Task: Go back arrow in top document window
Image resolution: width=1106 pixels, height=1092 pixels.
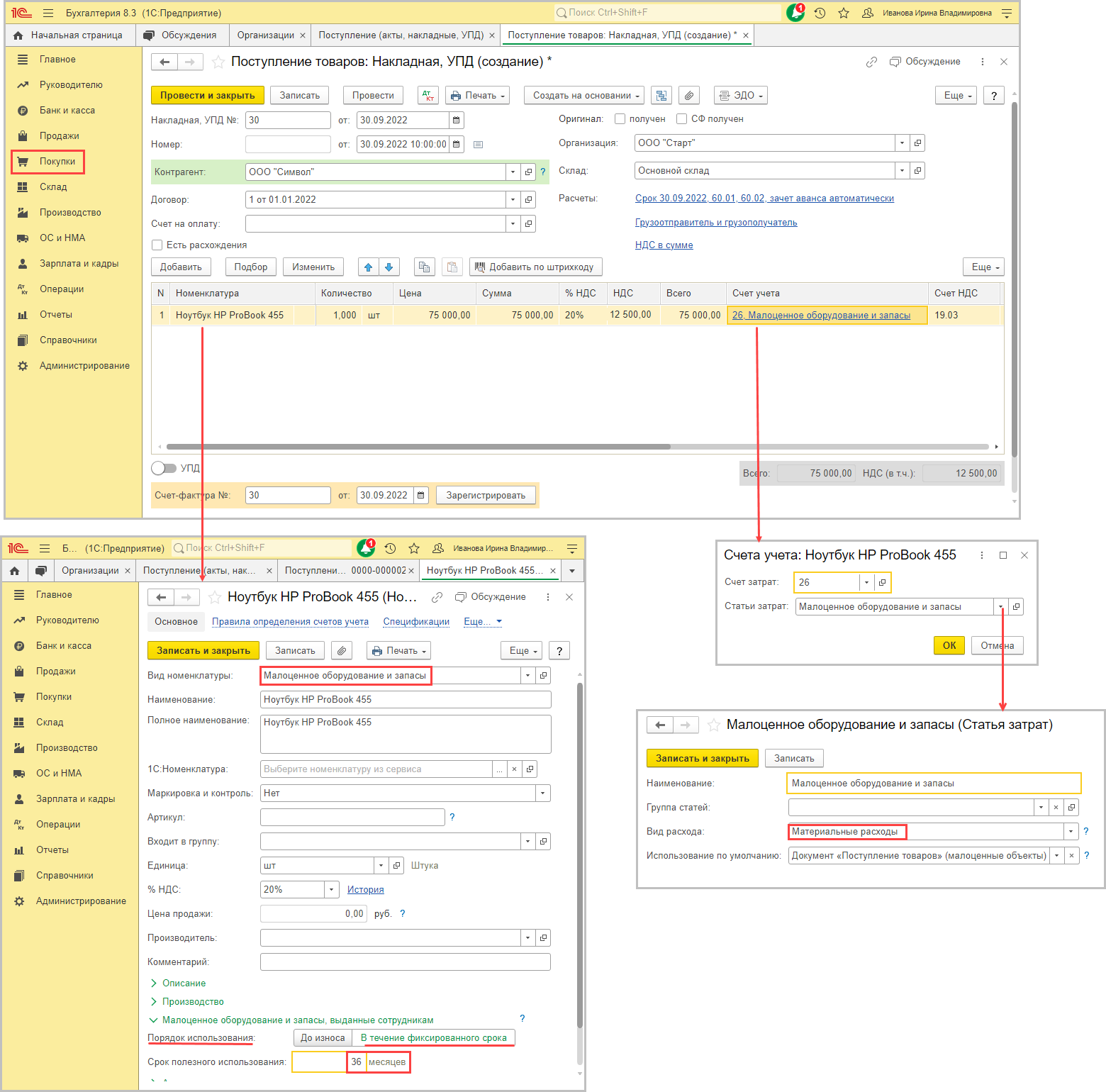Action: tap(164, 62)
